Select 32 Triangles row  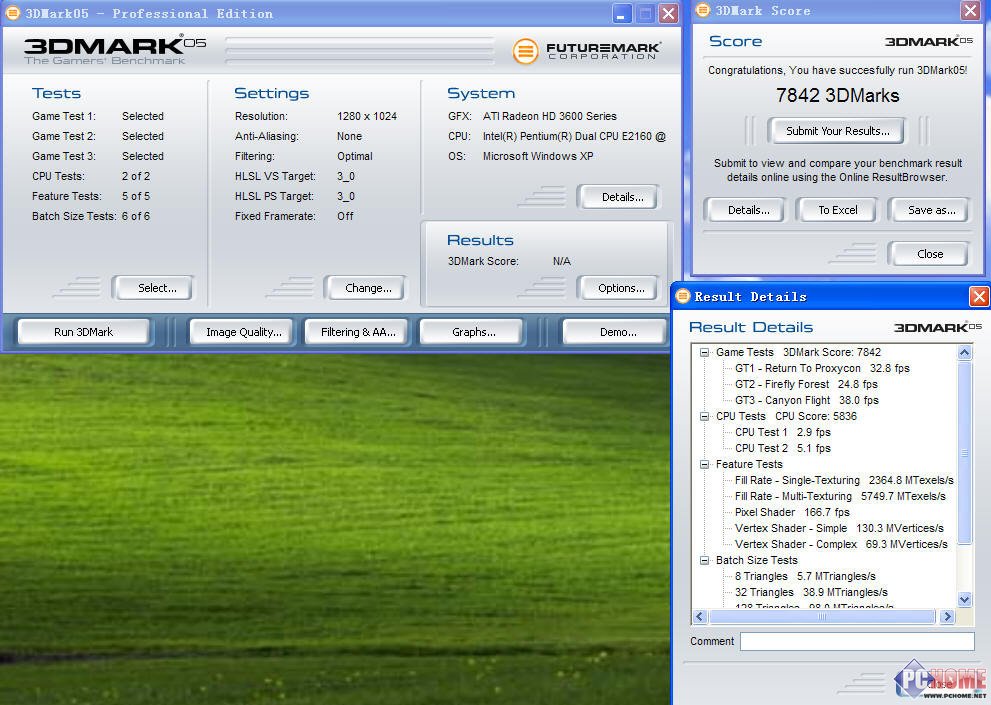click(811, 592)
